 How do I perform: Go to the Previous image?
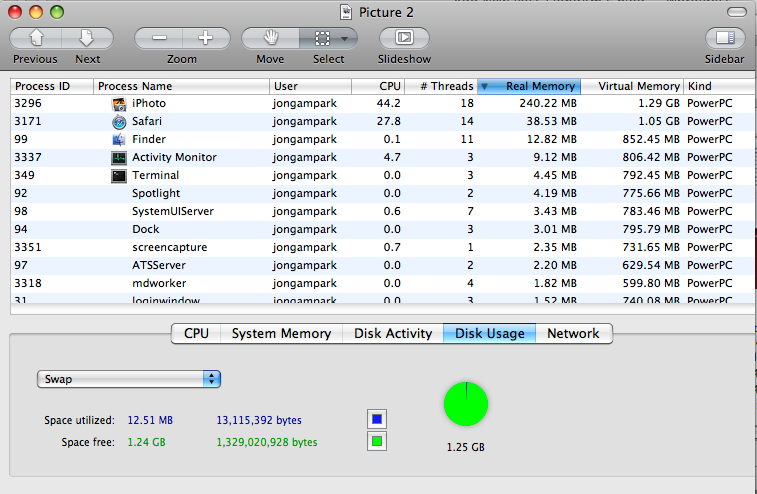coord(35,38)
